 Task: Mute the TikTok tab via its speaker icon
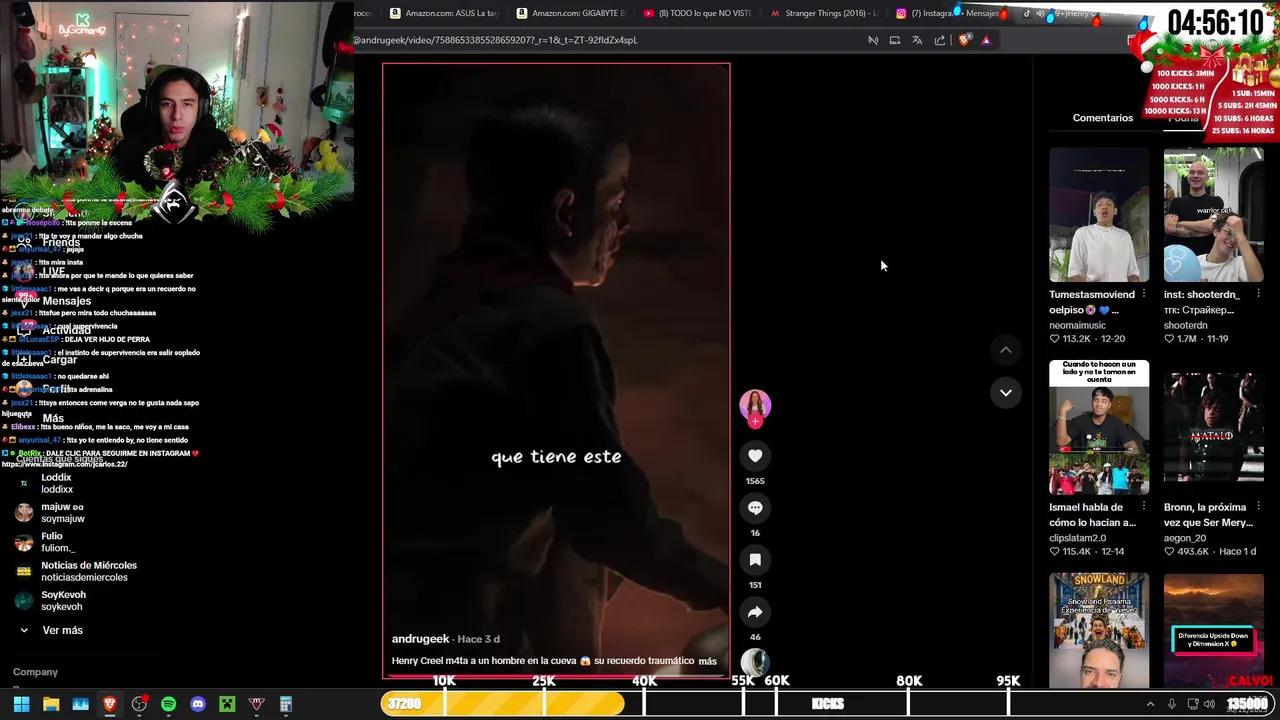click(x=1040, y=13)
